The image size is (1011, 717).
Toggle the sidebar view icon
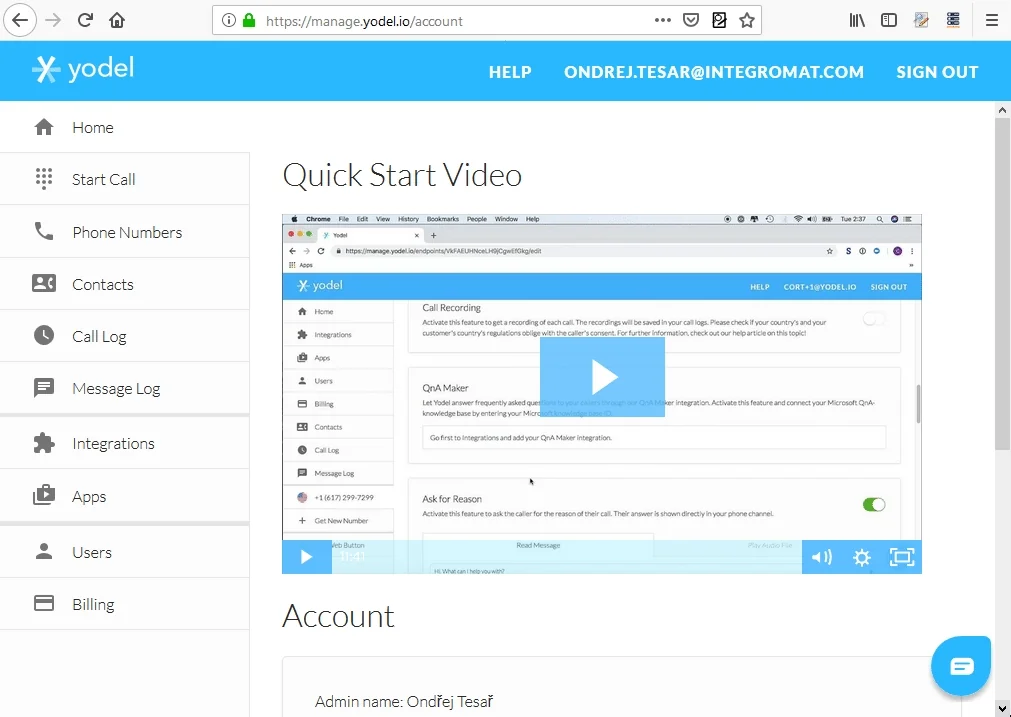(888, 21)
